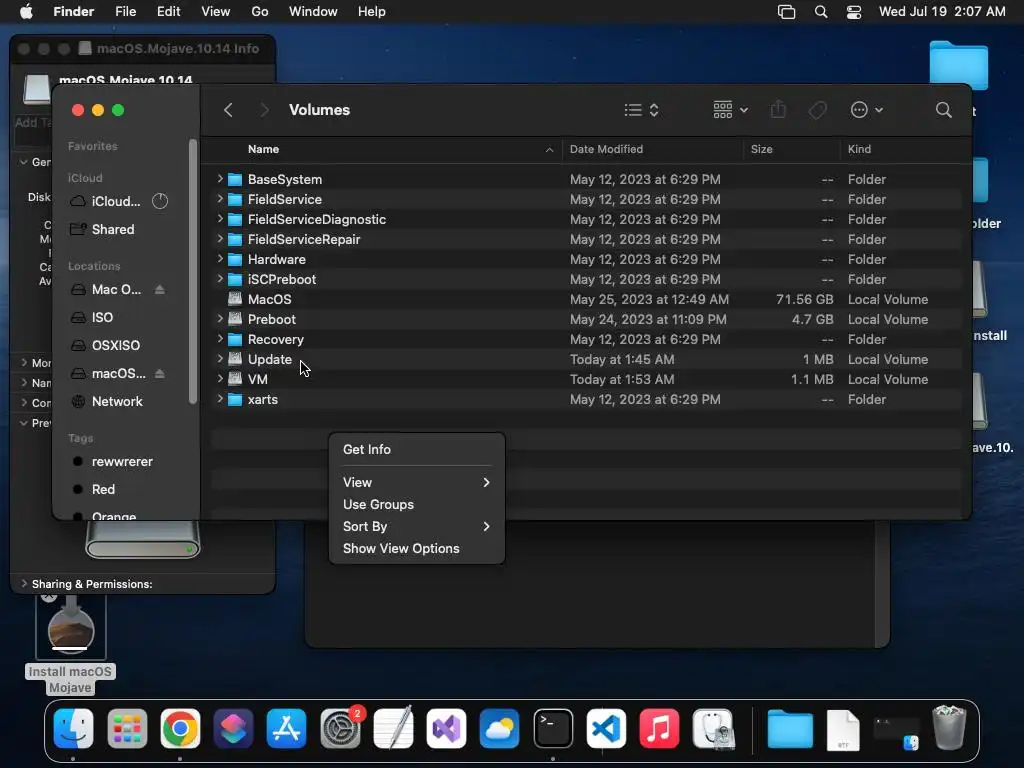1024x768 pixels.
Task: Open Control Center in menu bar
Action: coord(854,12)
